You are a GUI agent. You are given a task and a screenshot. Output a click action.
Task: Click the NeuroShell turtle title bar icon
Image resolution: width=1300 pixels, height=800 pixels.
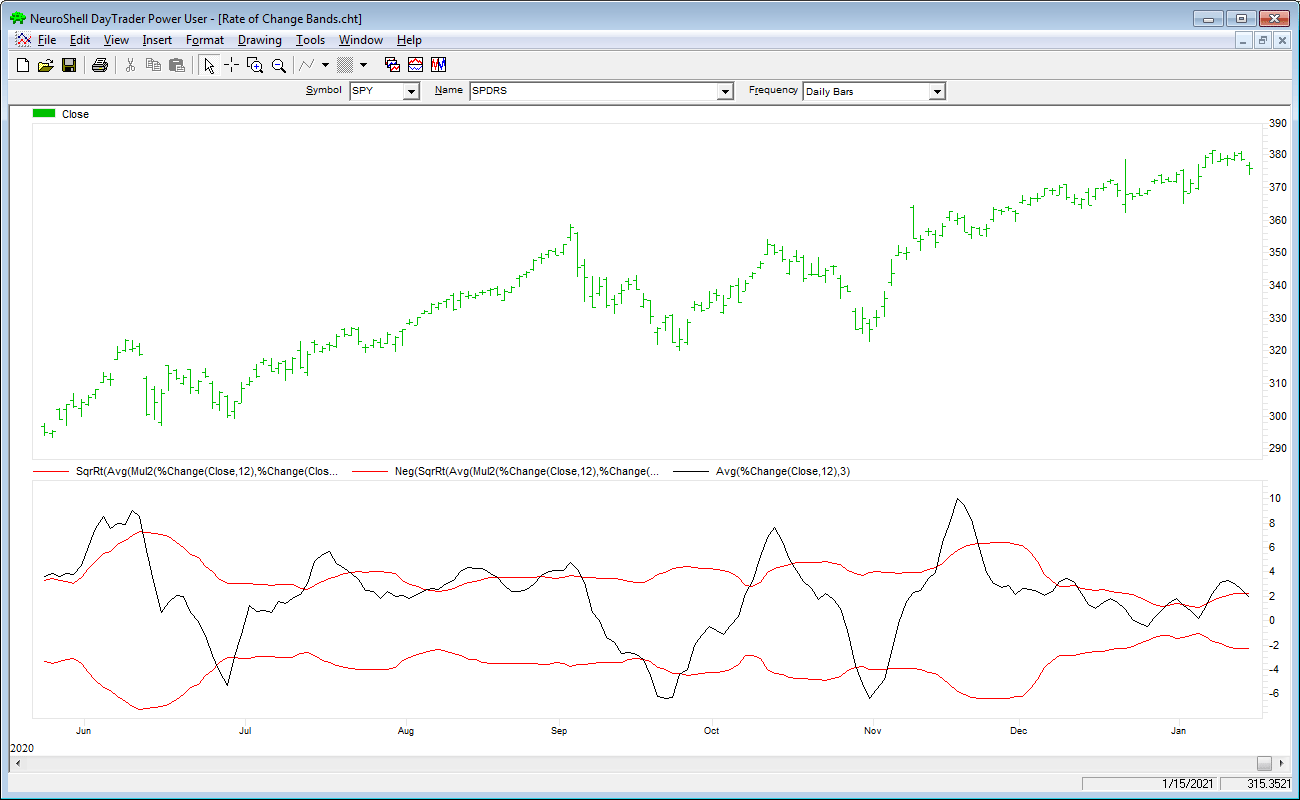point(17,19)
